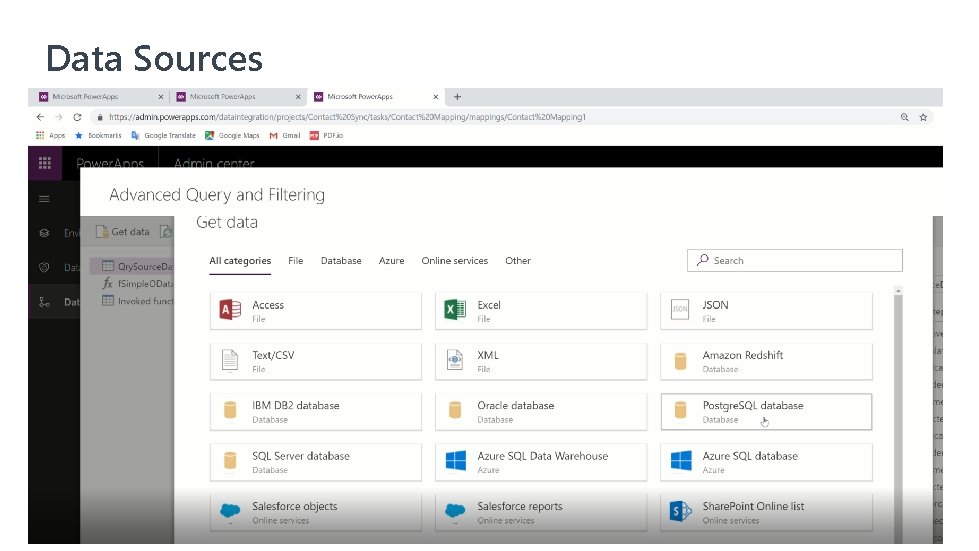Click the PowerApps app launcher waffle icon
Image resolution: width=979 pixels, height=551 pixels.
click(x=44, y=163)
